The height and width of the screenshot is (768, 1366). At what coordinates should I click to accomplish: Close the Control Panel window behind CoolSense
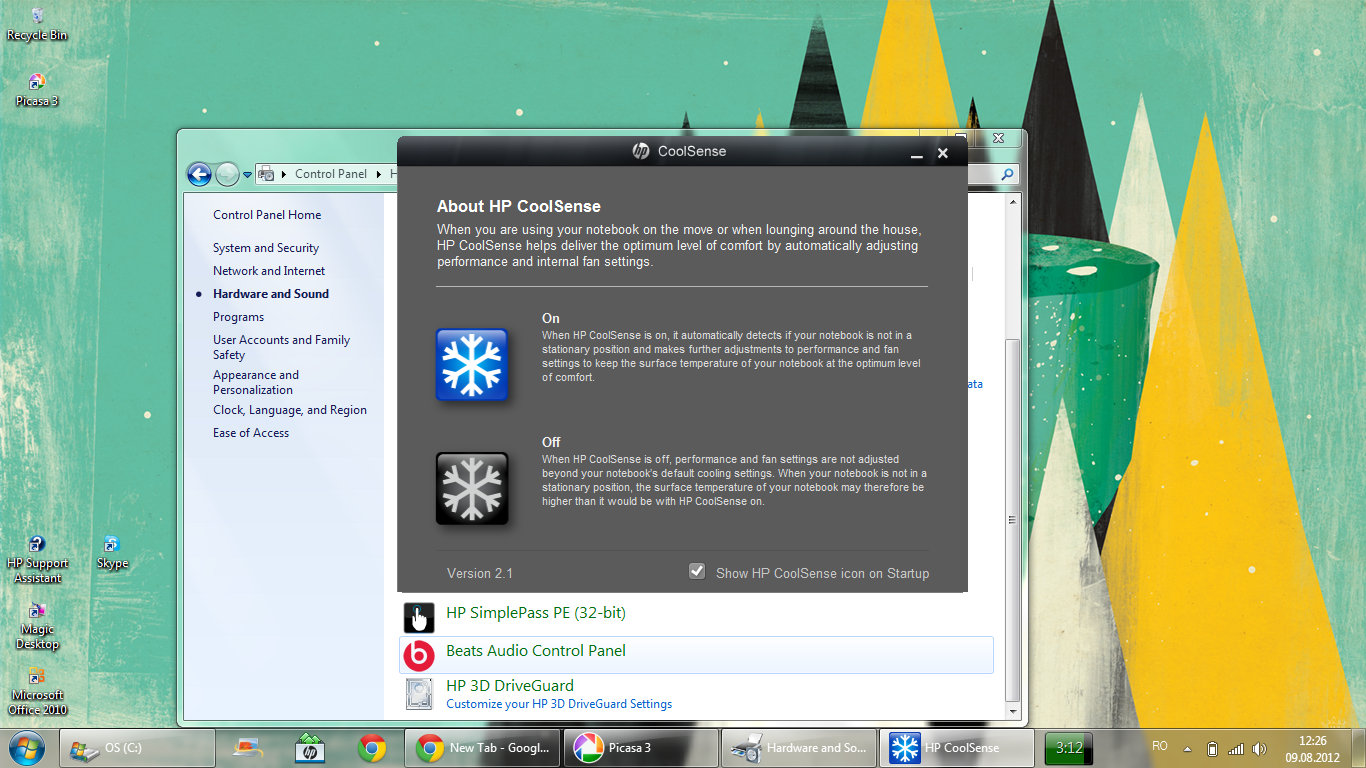click(998, 138)
